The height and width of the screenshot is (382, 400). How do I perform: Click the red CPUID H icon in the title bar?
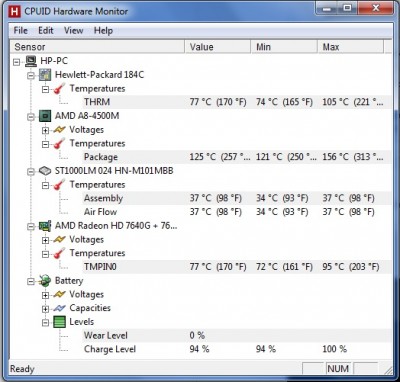point(15,12)
